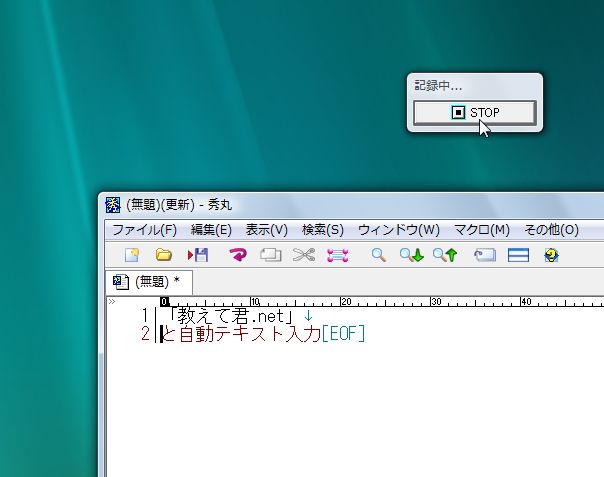
Task: Open search with the magnifier icon
Action: click(x=379, y=255)
